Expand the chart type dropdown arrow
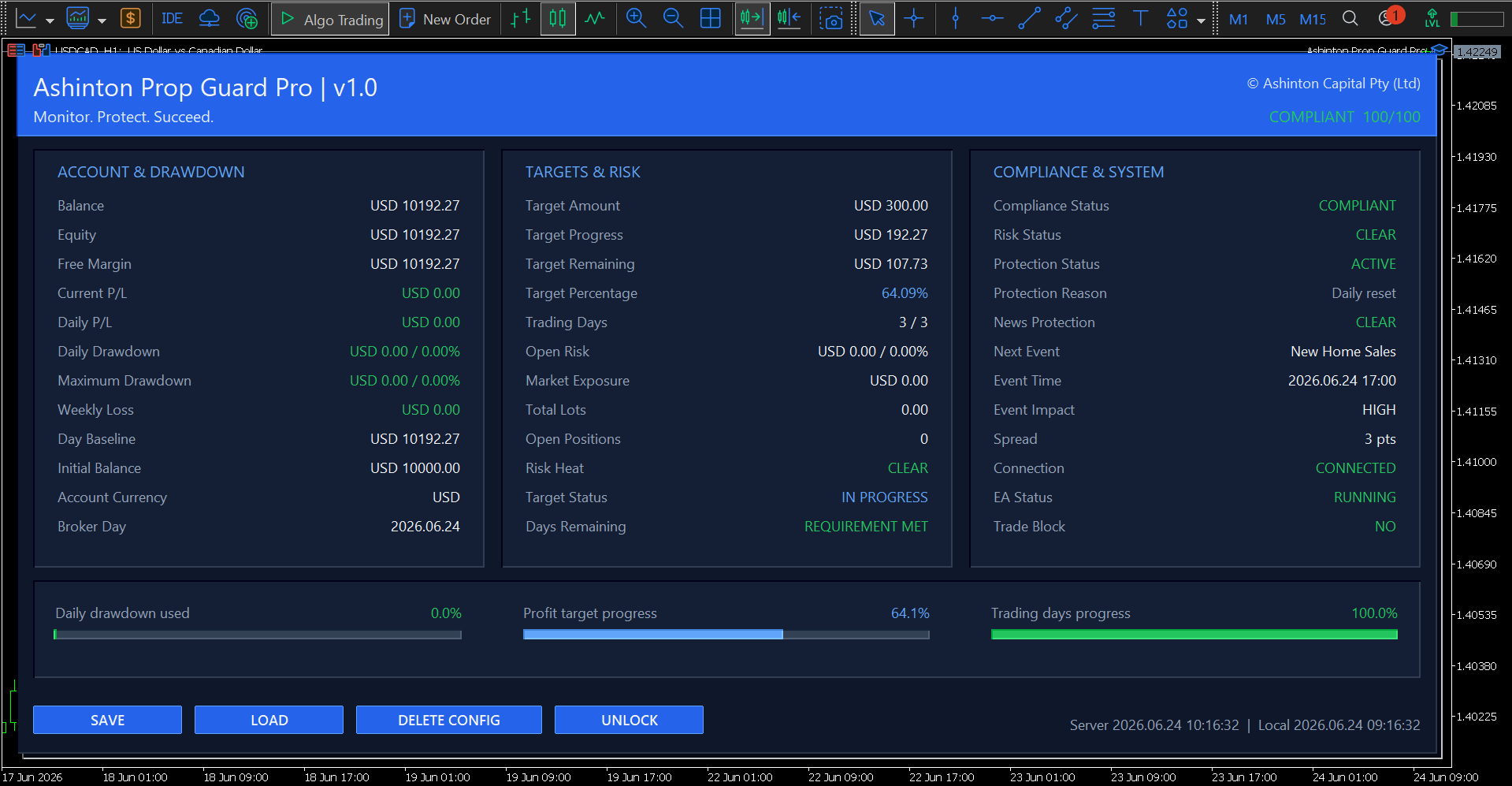 pyautogui.click(x=50, y=20)
